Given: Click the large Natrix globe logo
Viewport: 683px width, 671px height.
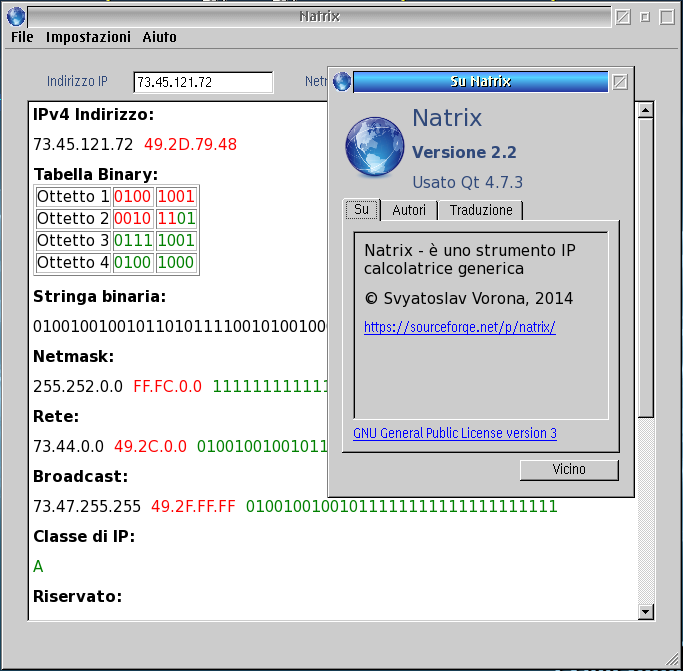Looking at the screenshot, I should pos(375,146).
